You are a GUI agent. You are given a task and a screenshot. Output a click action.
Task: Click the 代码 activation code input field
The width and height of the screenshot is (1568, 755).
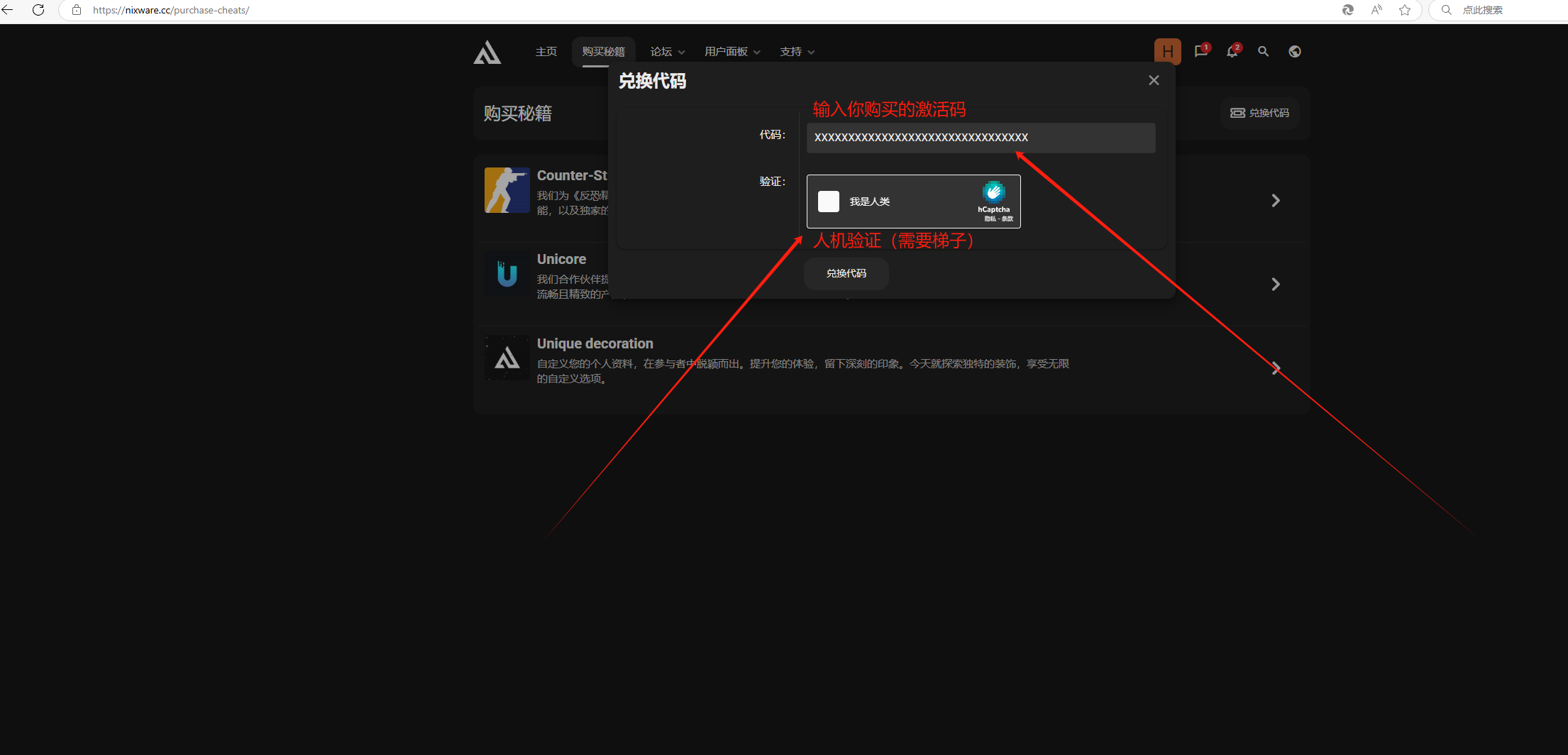tap(981, 138)
